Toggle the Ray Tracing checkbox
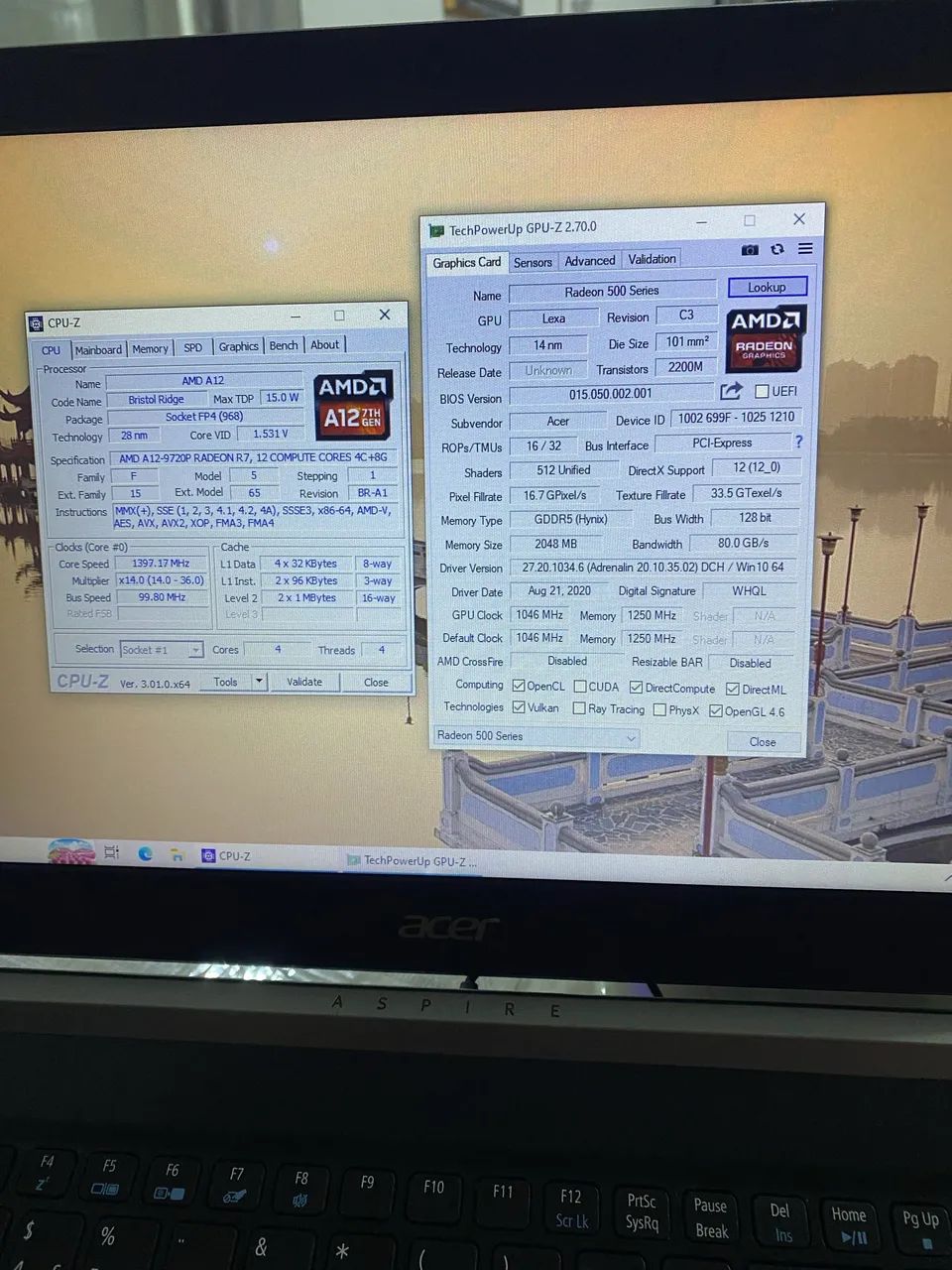This screenshot has width=952, height=1270. click(x=579, y=708)
